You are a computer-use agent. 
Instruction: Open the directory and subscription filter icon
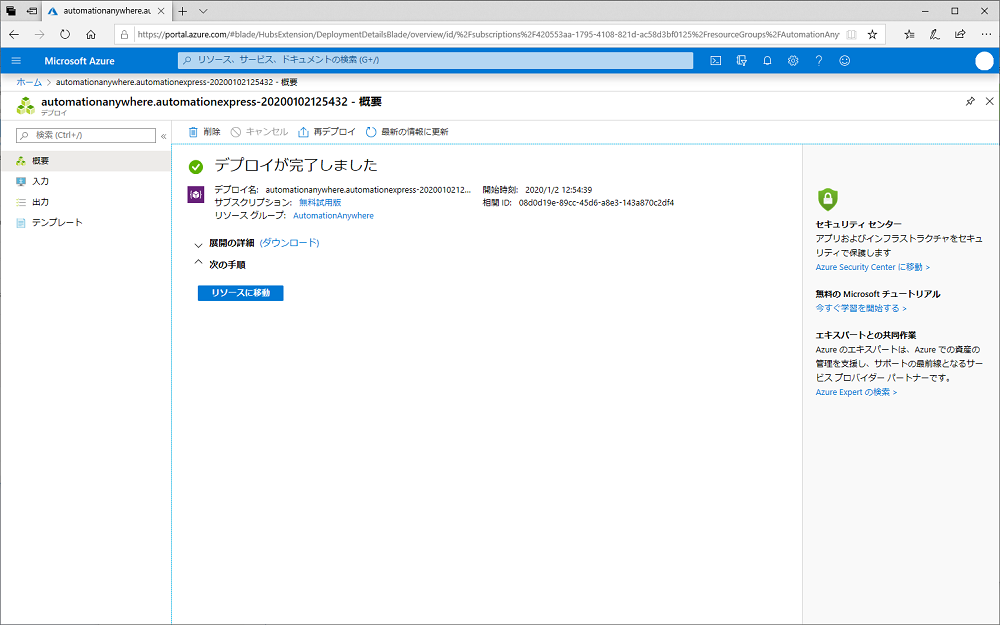[x=741, y=61]
